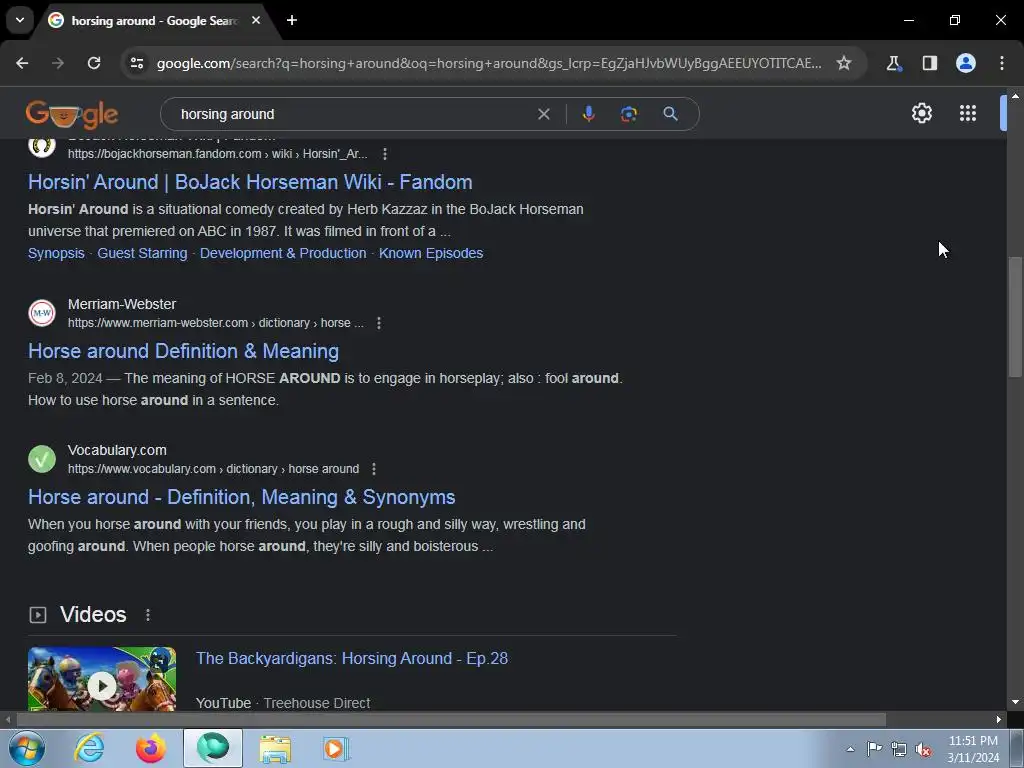
Task: Select the horsing around Google Search tab
Action: tap(154, 21)
